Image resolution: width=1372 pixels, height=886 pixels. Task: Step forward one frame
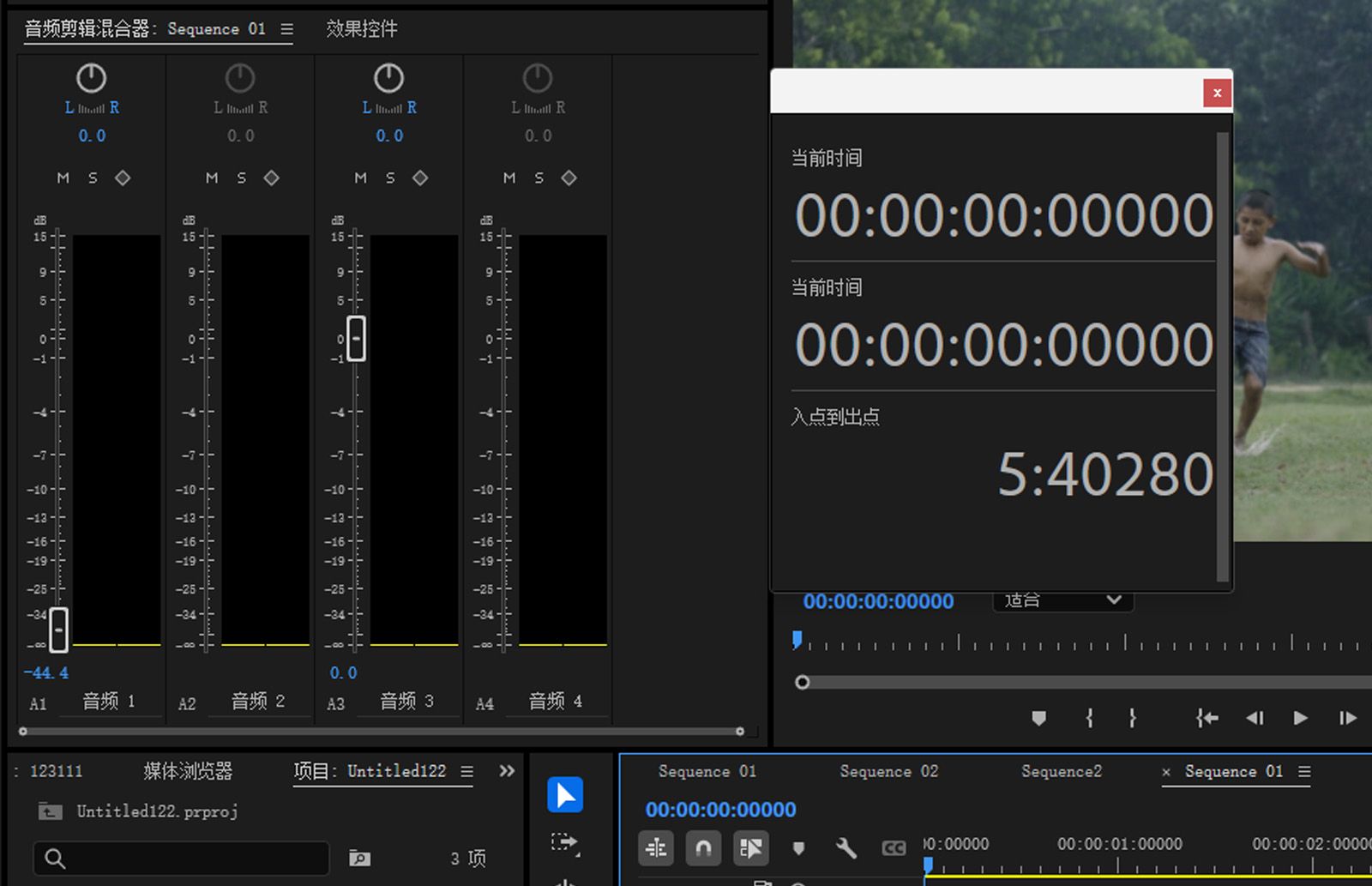(1347, 718)
